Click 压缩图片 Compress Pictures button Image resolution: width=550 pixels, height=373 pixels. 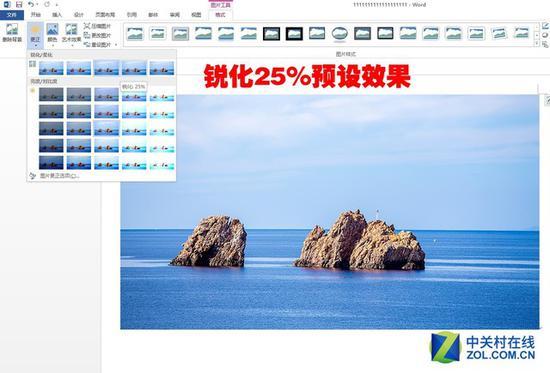[x=98, y=26]
